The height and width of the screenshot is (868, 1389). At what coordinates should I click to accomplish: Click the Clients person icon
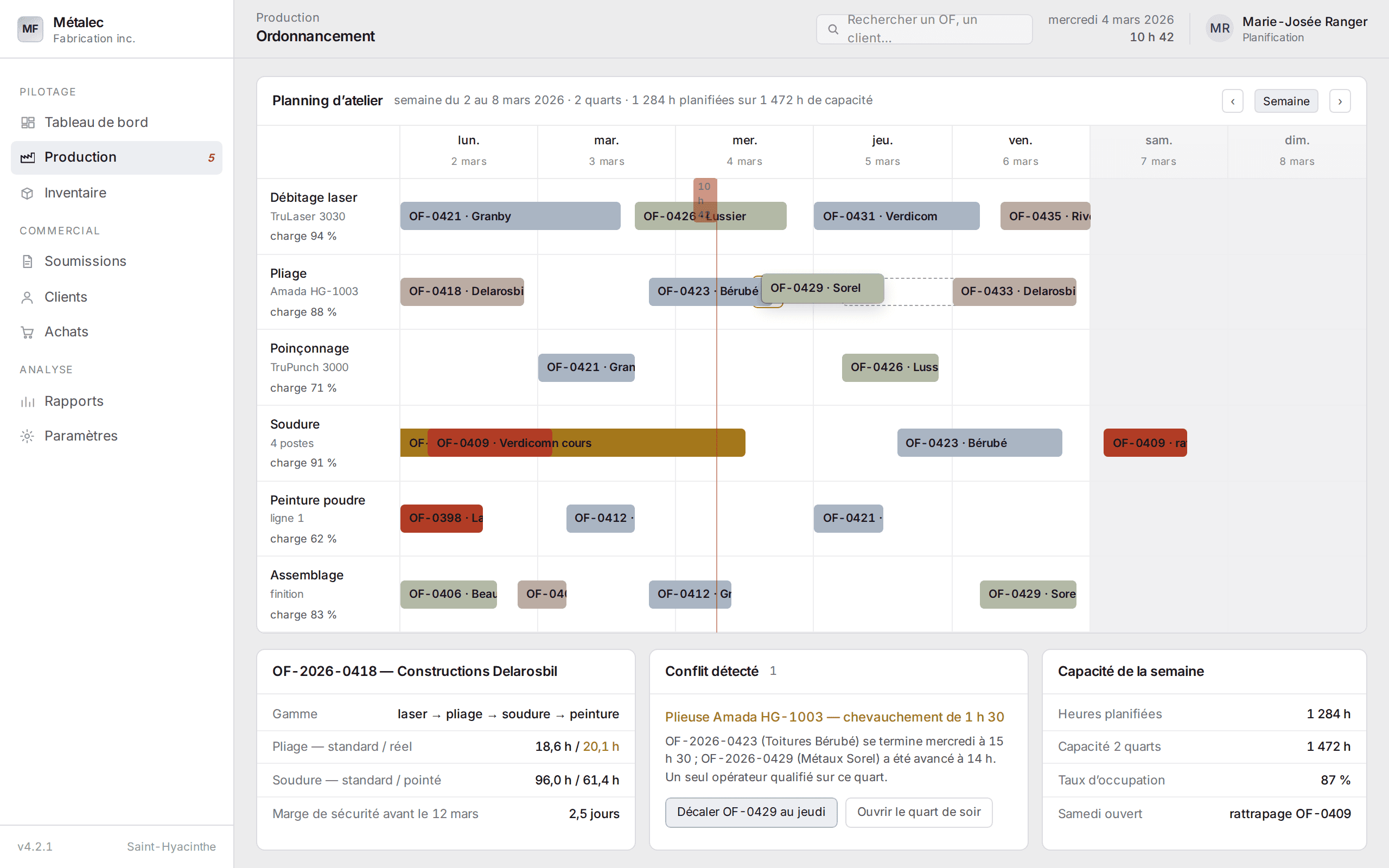tap(27, 297)
